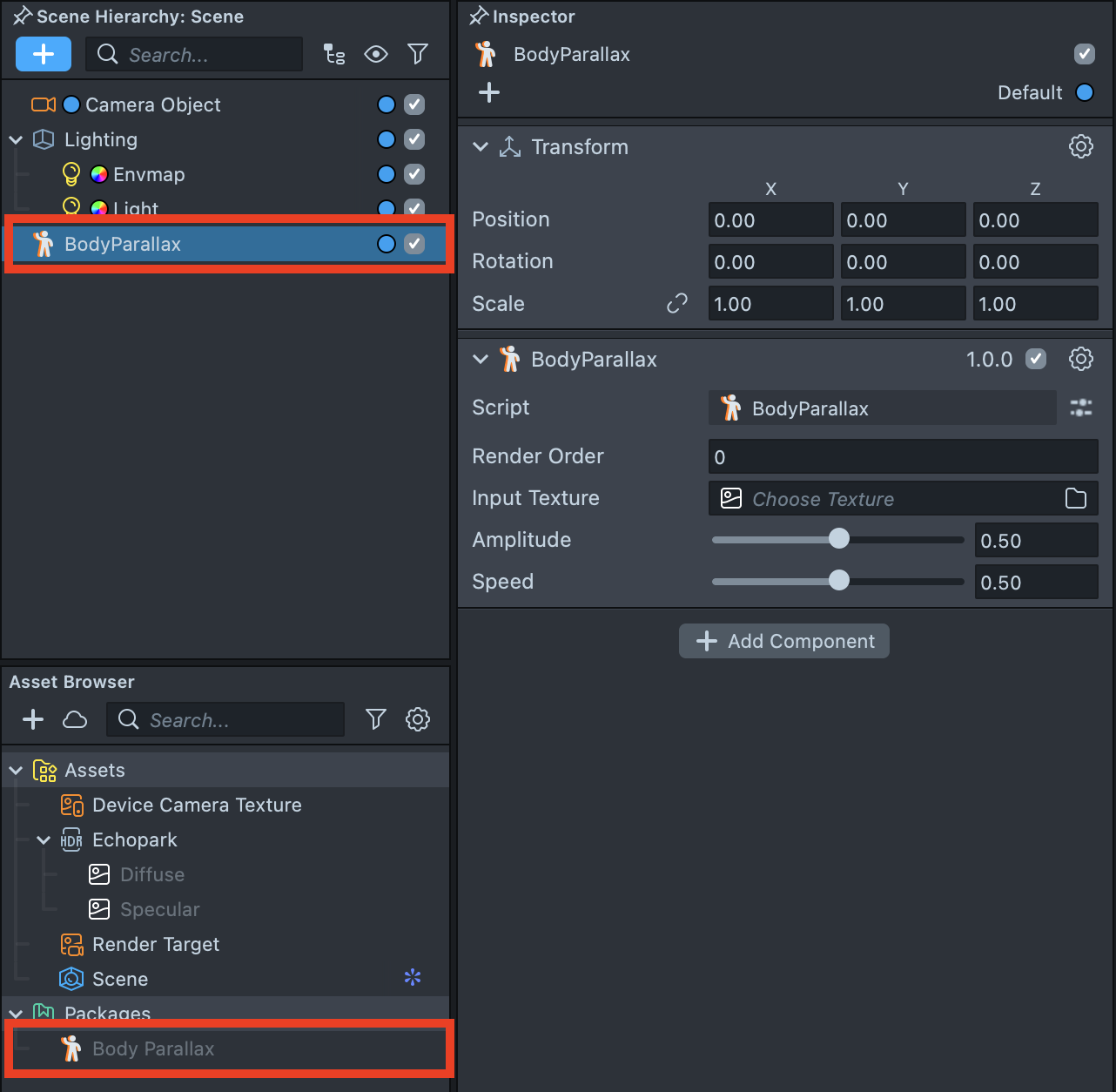Collapse the Lighting group in hierarchy
1116x1092 pixels.
16,139
